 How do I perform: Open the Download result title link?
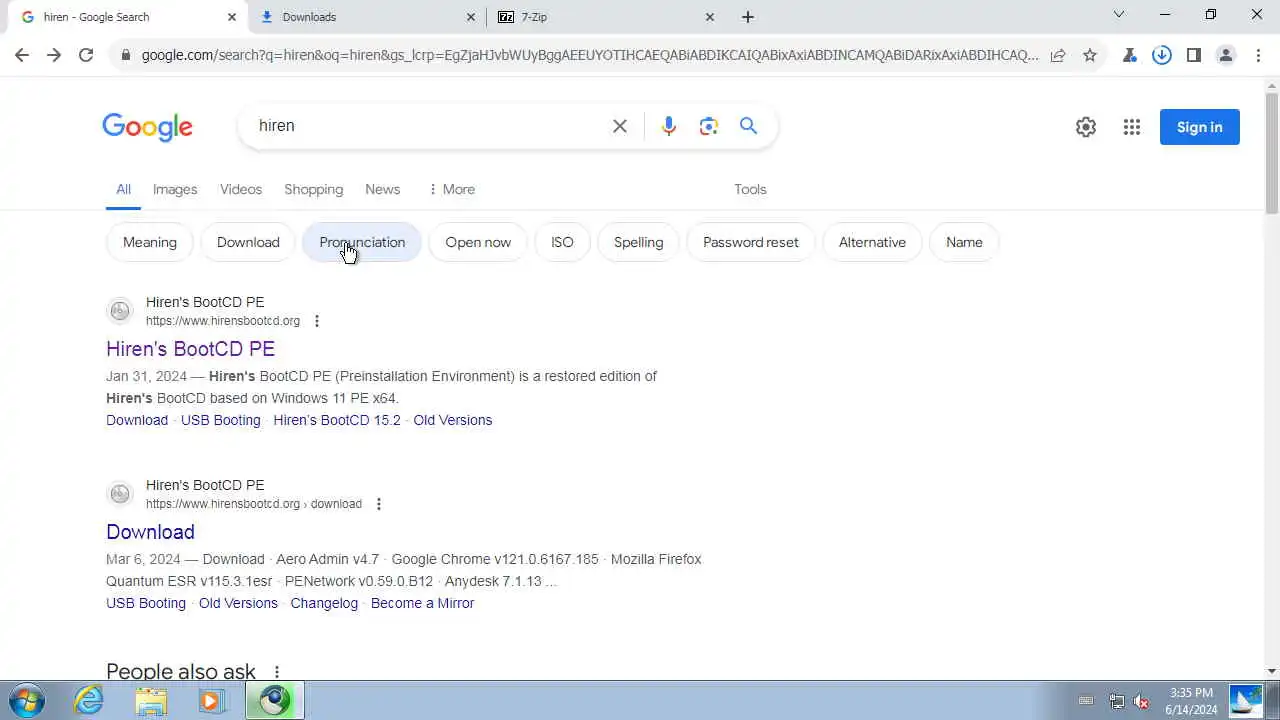(x=150, y=532)
